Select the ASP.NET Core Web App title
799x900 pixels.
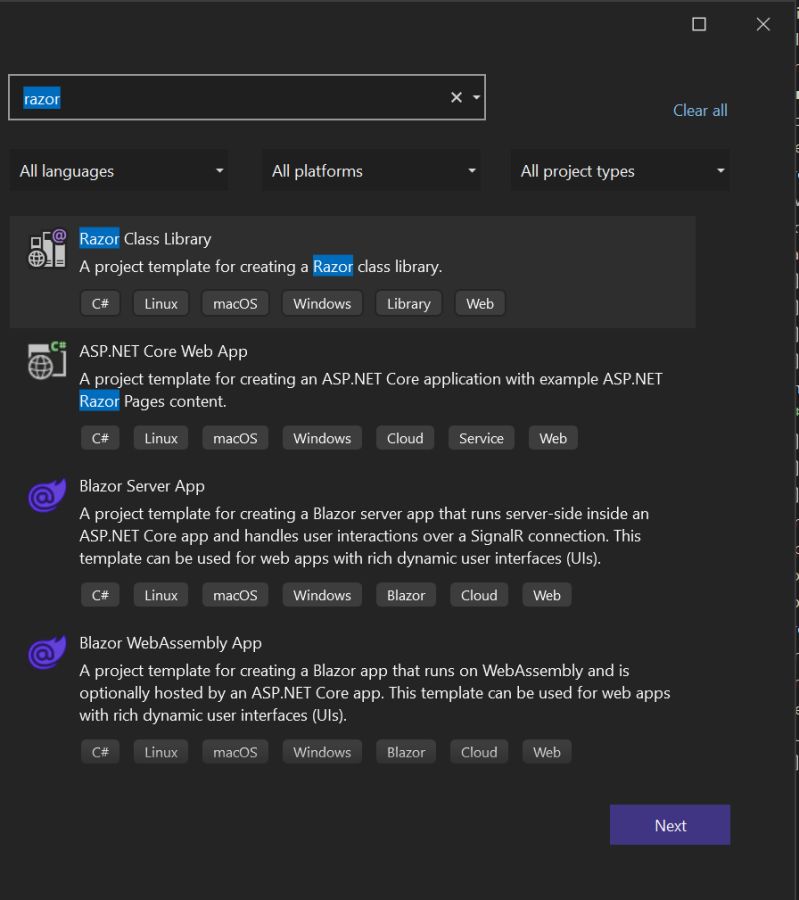tap(164, 351)
